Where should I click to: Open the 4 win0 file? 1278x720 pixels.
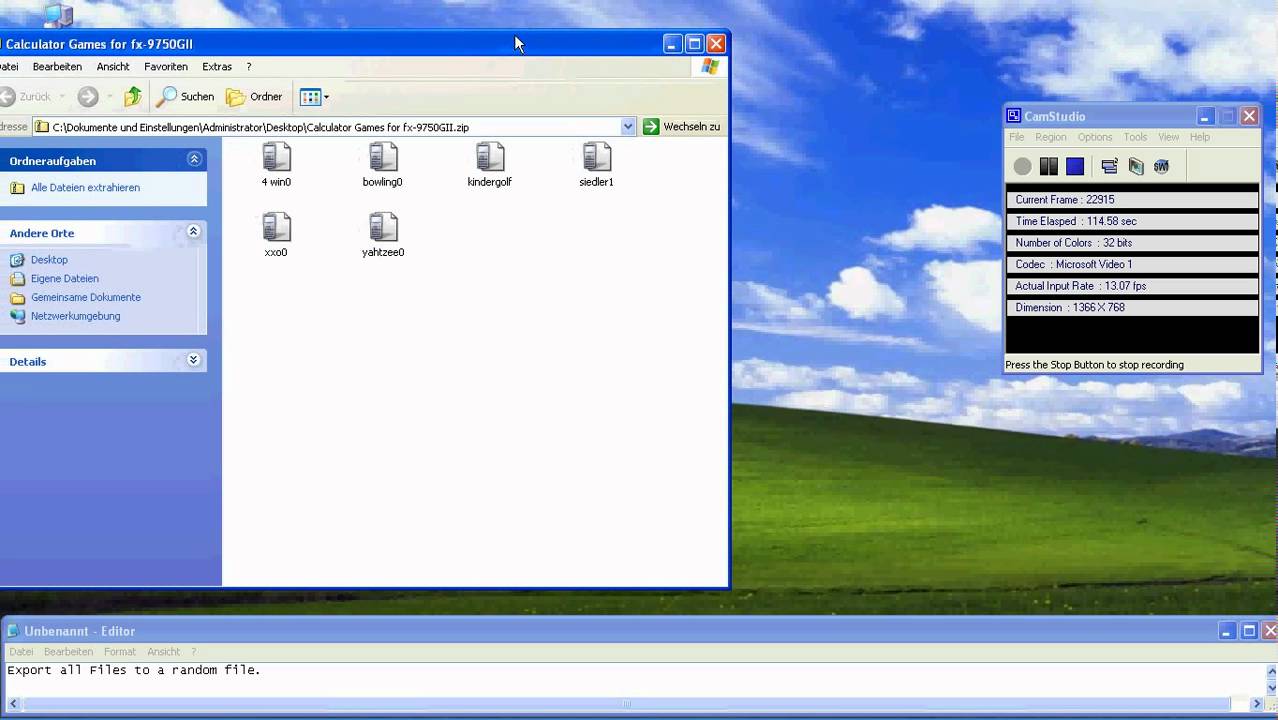[x=276, y=165]
